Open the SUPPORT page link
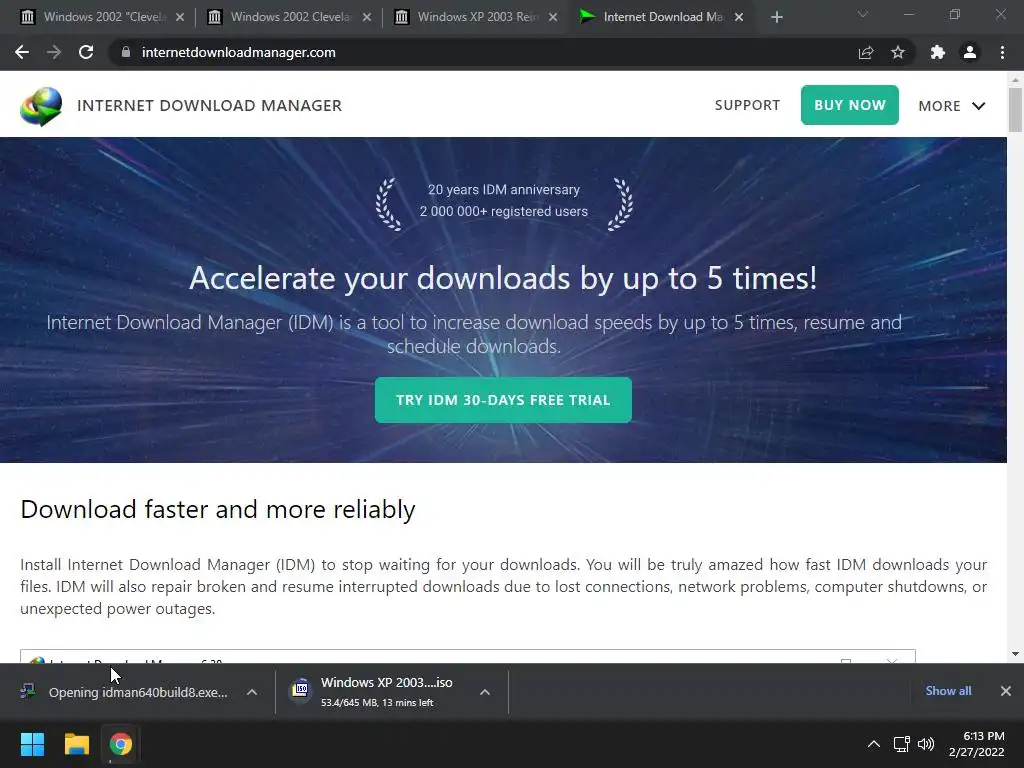Screen dimensions: 1024x768 747,105
